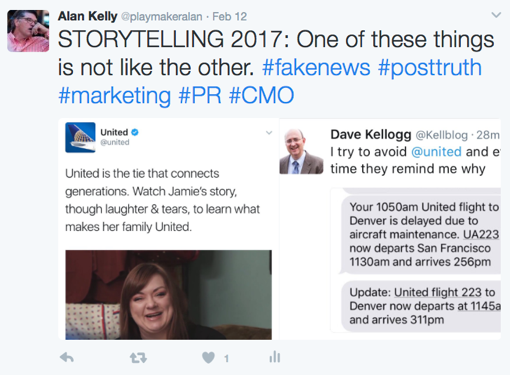Open Alan Kelly's profile avatar
Screen dimensions: 510x375
(28, 31)
